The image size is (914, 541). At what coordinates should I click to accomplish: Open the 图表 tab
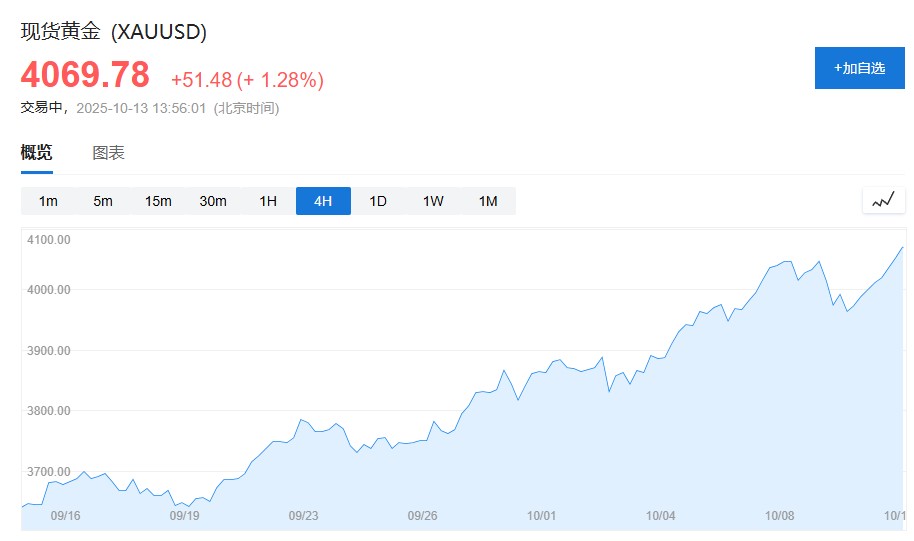pos(108,153)
